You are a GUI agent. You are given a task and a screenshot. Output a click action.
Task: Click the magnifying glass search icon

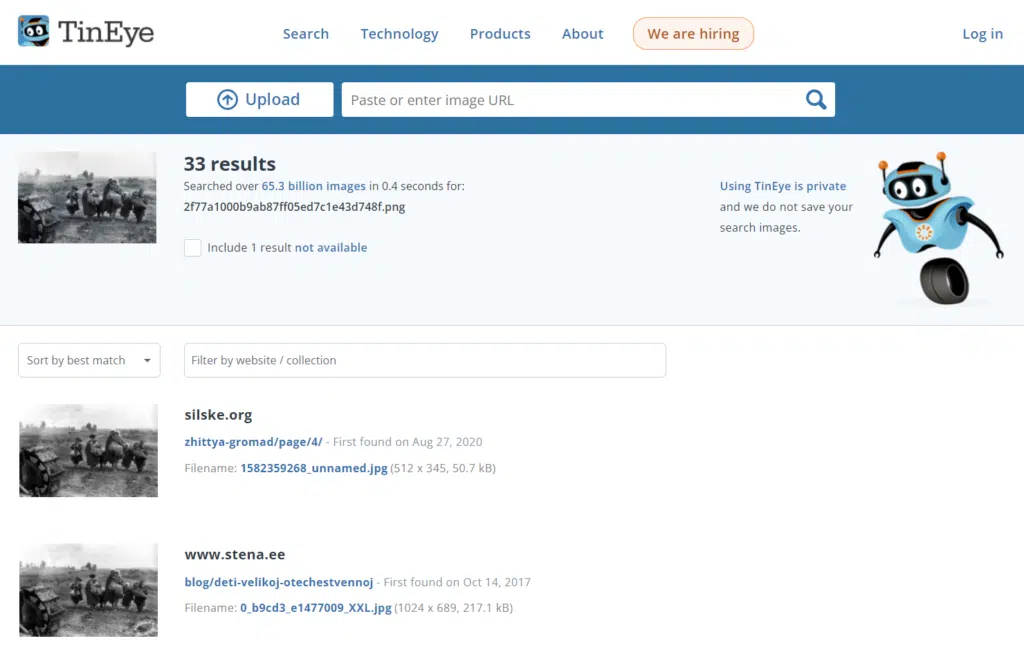coord(816,100)
